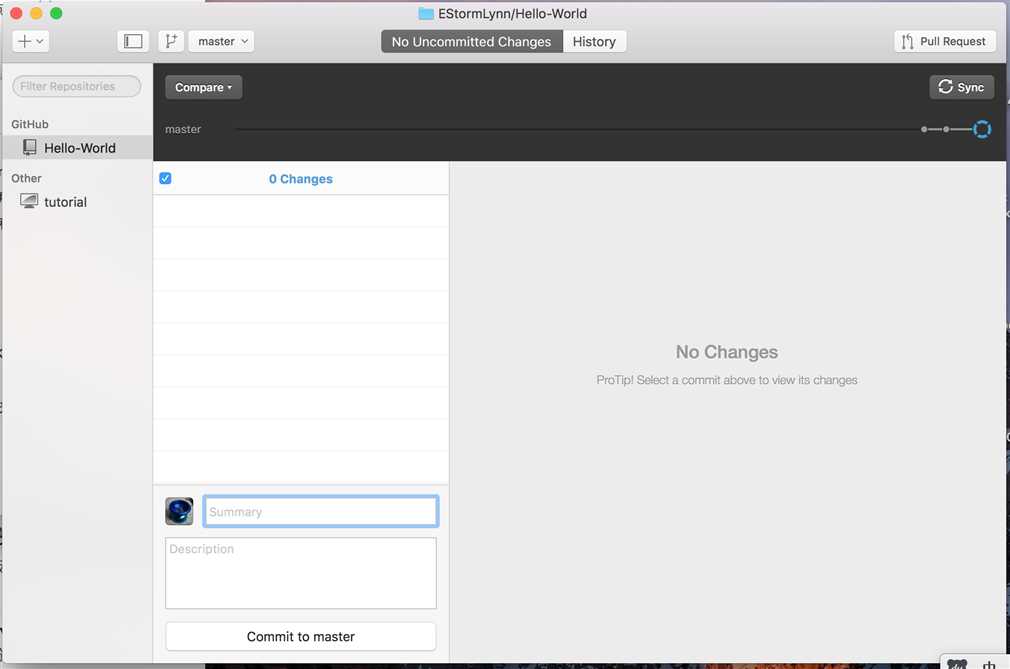Viewport: 1010px width, 669px height.
Task: Click the 0 Changes header text
Action: click(301, 179)
